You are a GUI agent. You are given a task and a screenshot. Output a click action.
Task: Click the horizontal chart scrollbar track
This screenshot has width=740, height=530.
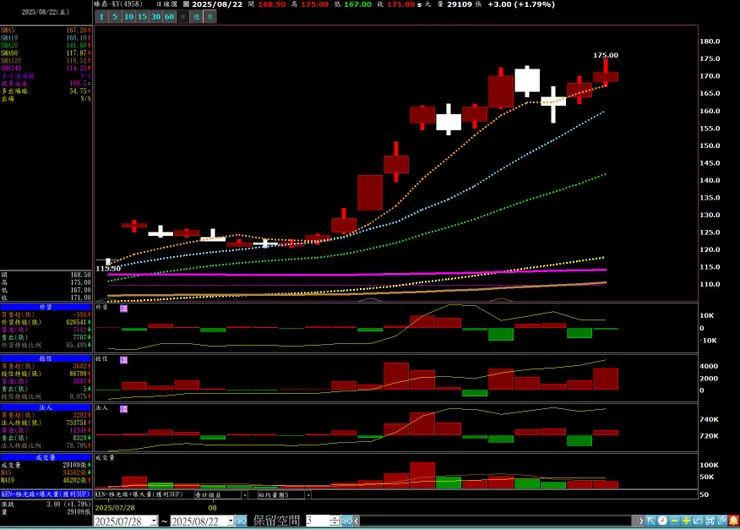(496, 521)
